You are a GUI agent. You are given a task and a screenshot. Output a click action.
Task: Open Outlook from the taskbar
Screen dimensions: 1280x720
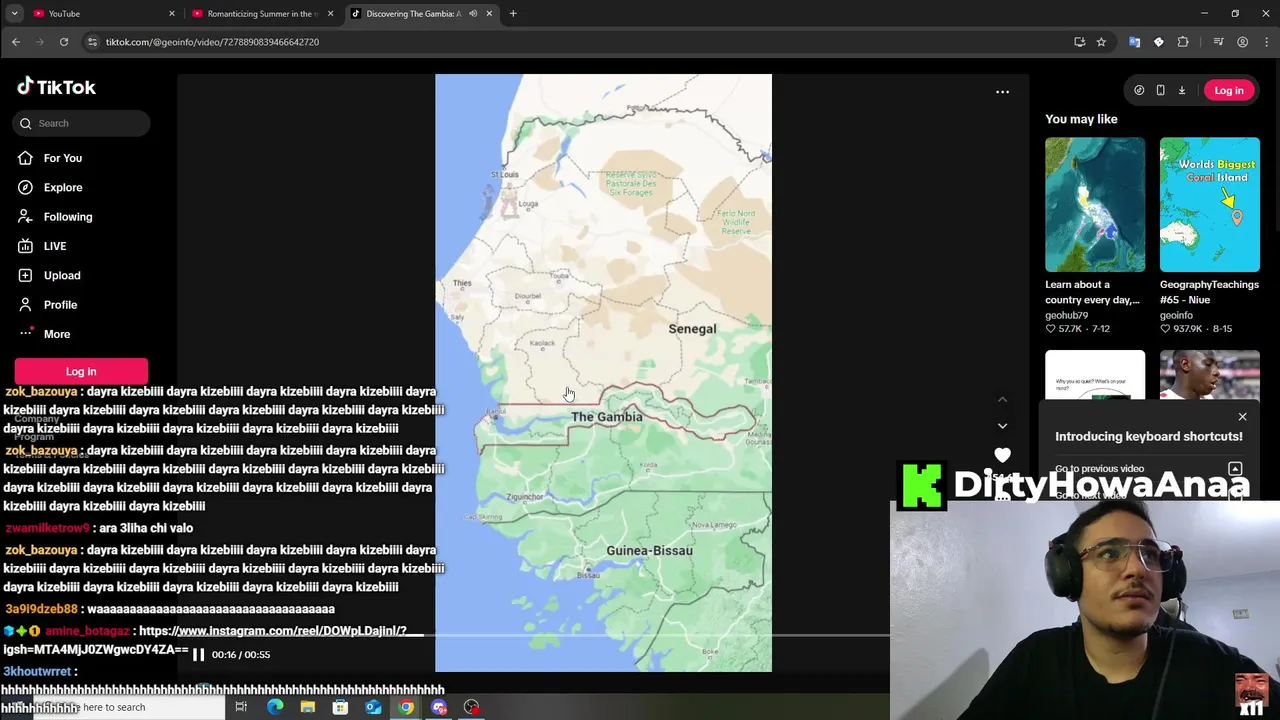373,707
